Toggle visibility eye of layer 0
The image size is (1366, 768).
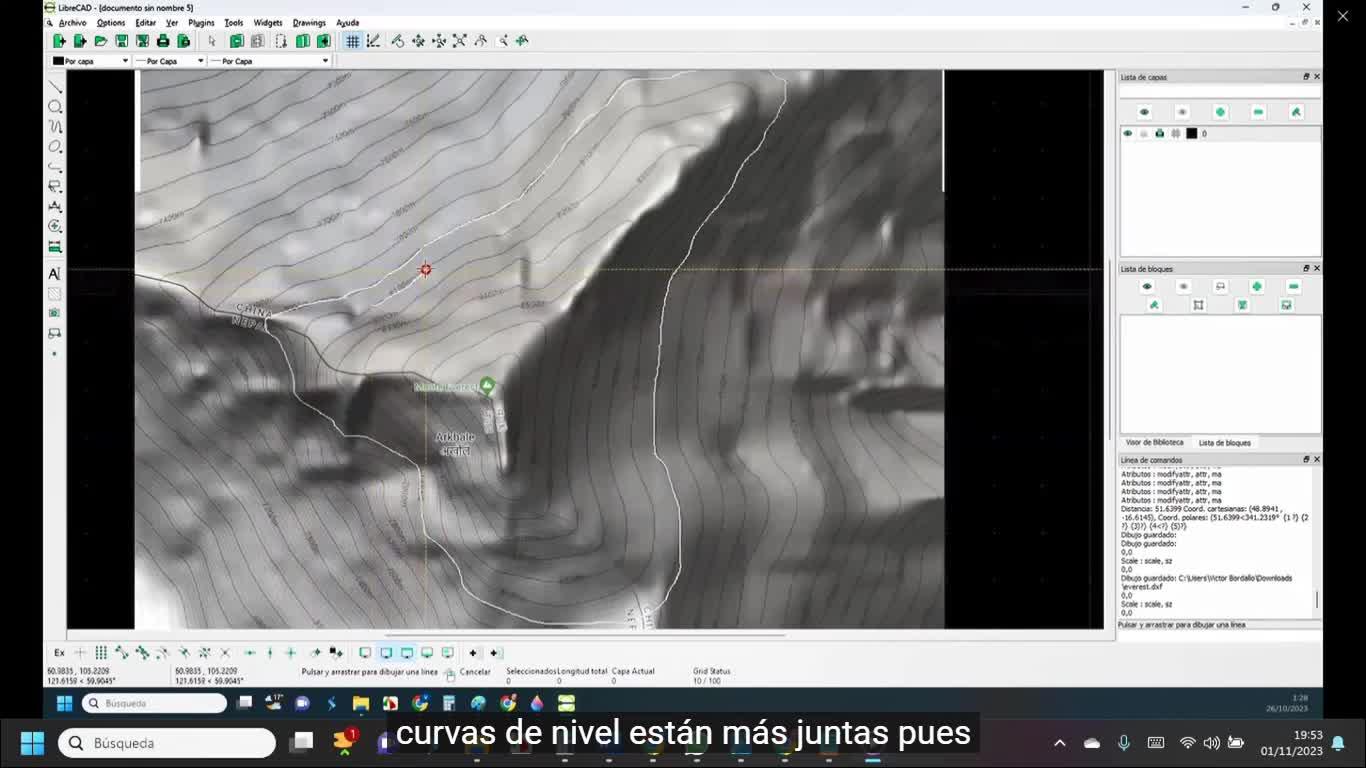pyautogui.click(x=1128, y=133)
